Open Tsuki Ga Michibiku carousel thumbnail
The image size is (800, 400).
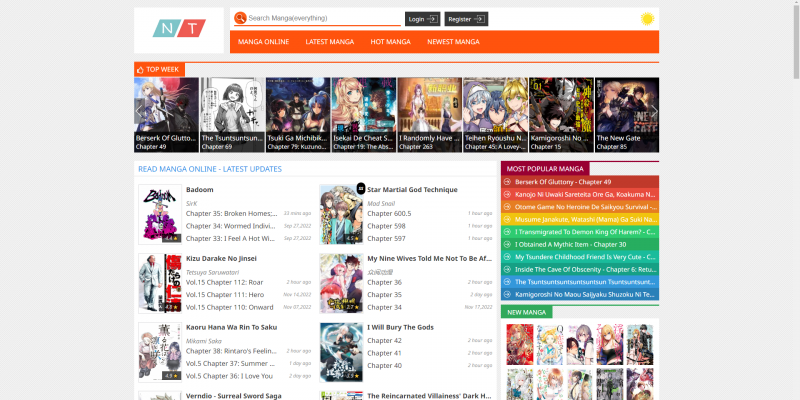point(298,115)
